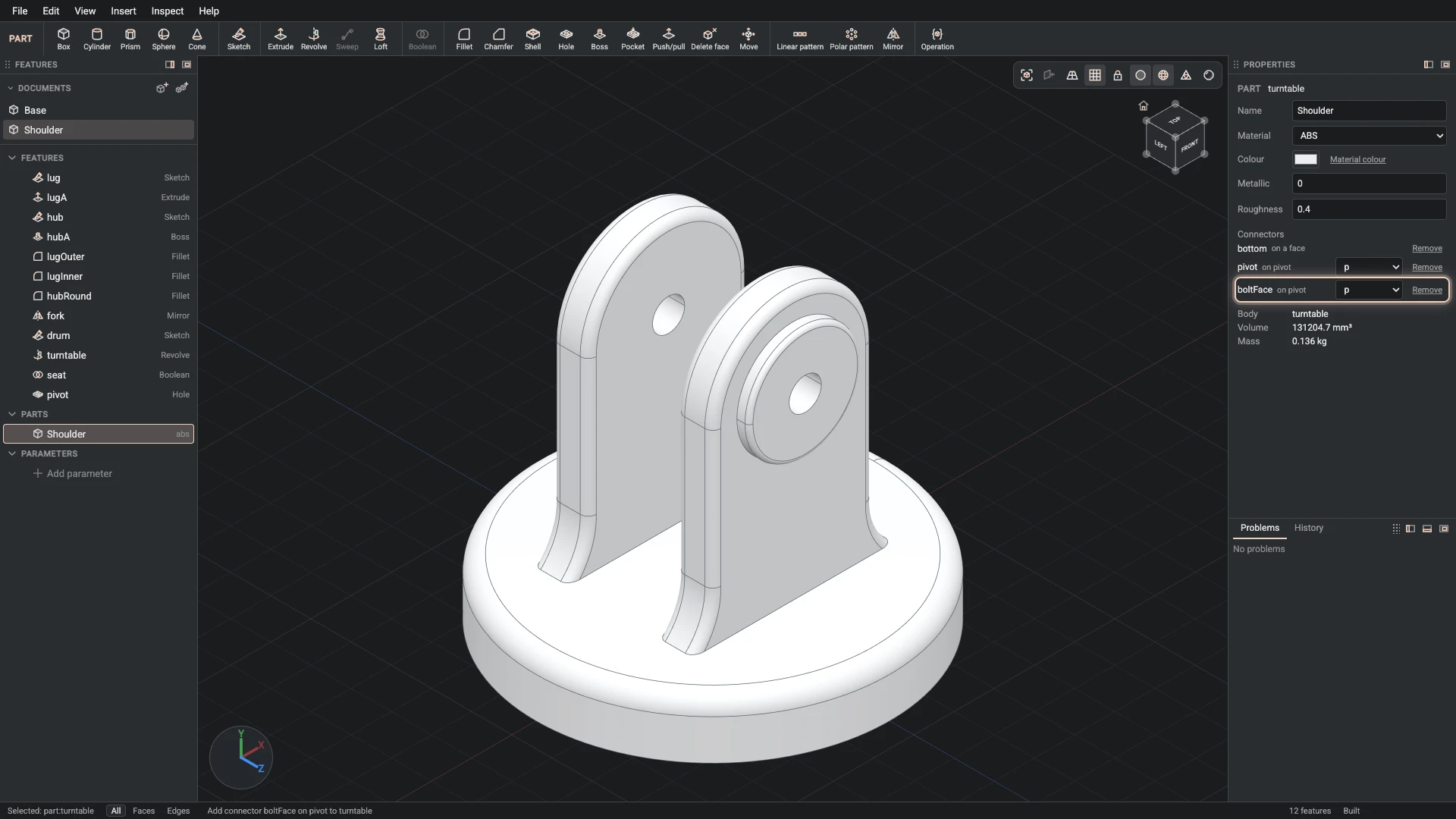Open the Linear pattern tool
Screen dimensions: 1456x819
point(800,39)
